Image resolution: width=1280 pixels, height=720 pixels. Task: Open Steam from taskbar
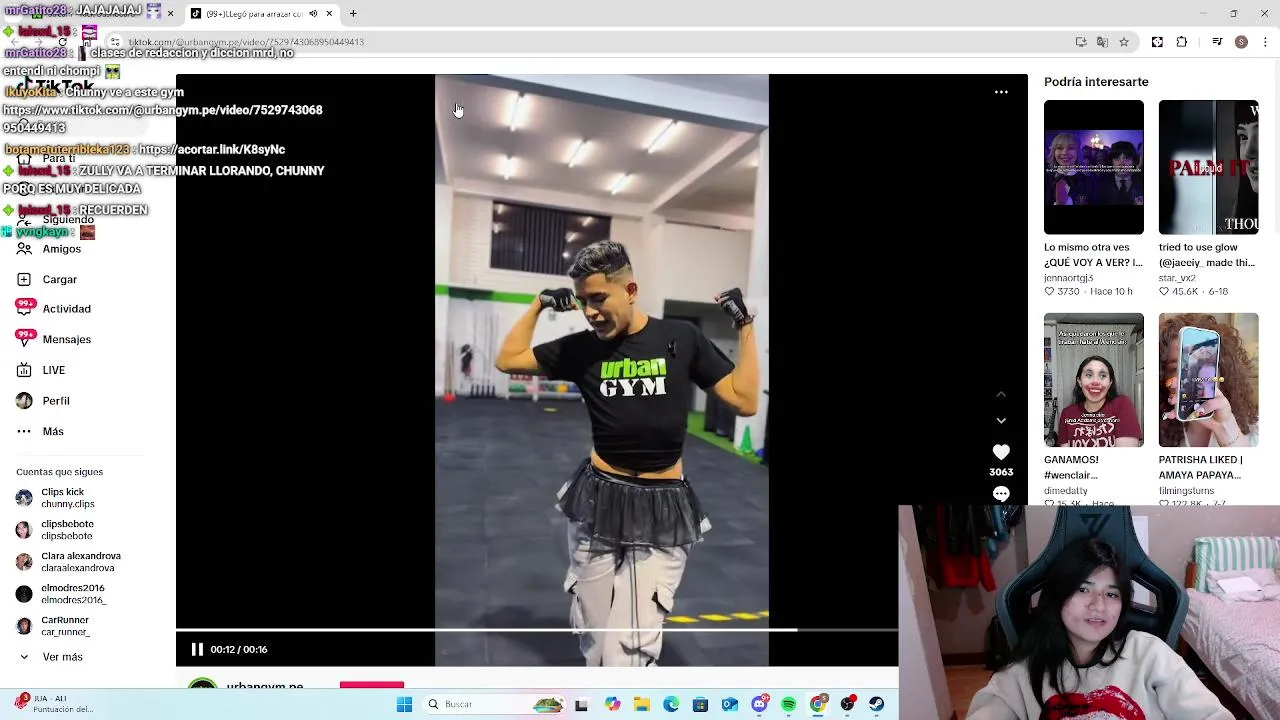tap(877, 705)
